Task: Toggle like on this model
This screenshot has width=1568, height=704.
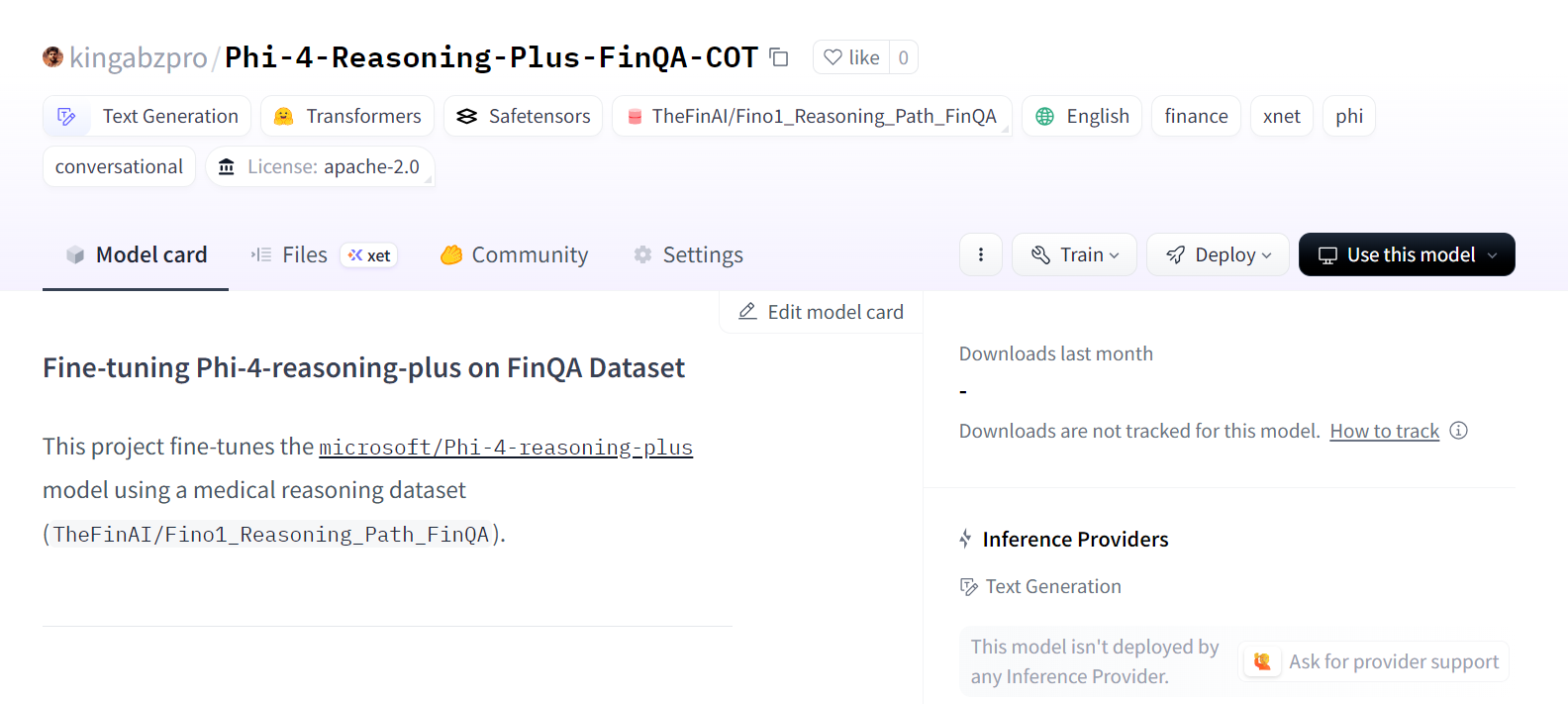Action: pos(851,57)
